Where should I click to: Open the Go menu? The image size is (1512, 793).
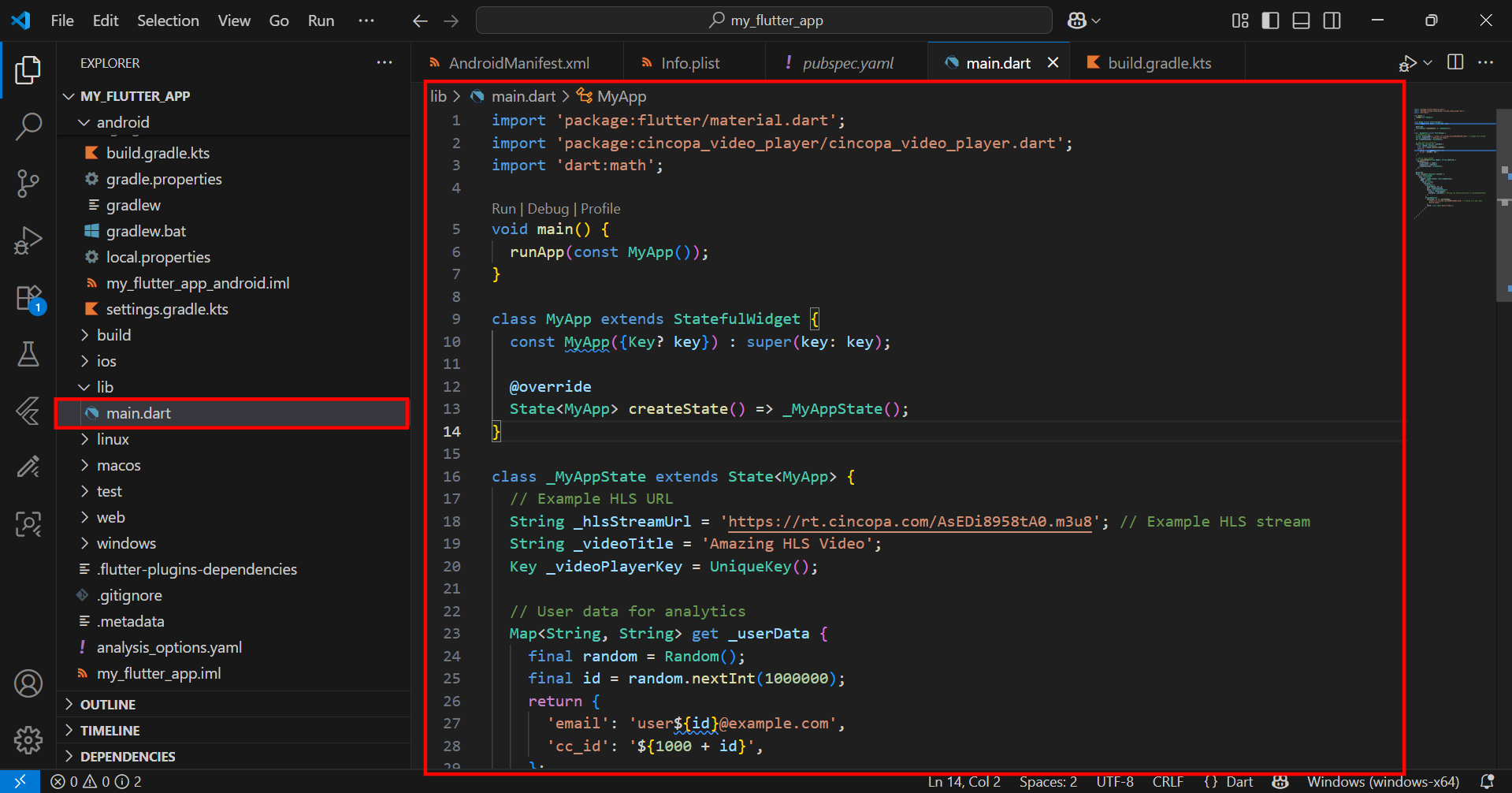pyautogui.click(x=279, y=20)
